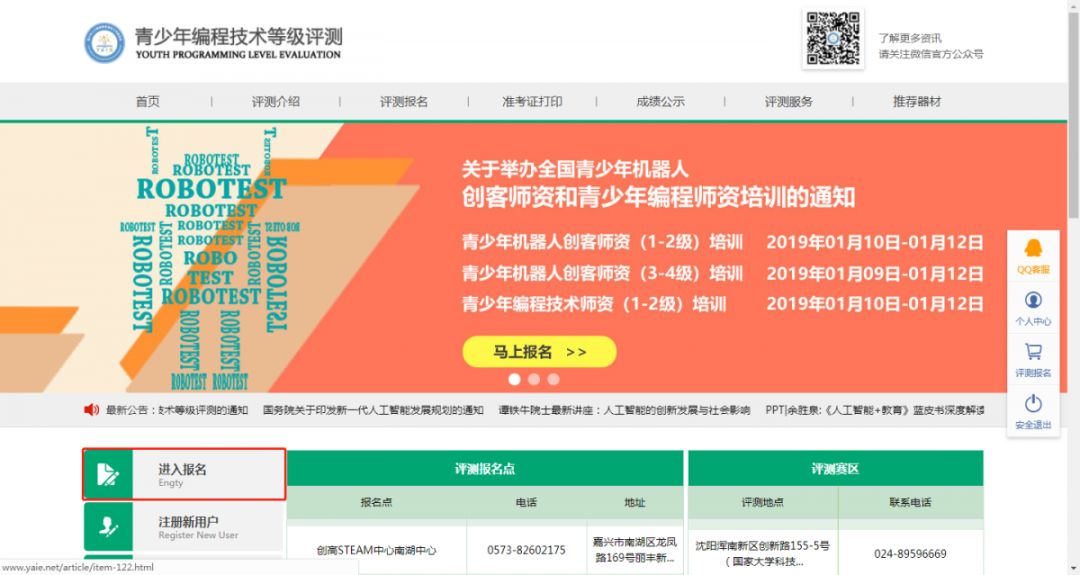Select the third carousel dot
1080x575 pixels.
553,379
